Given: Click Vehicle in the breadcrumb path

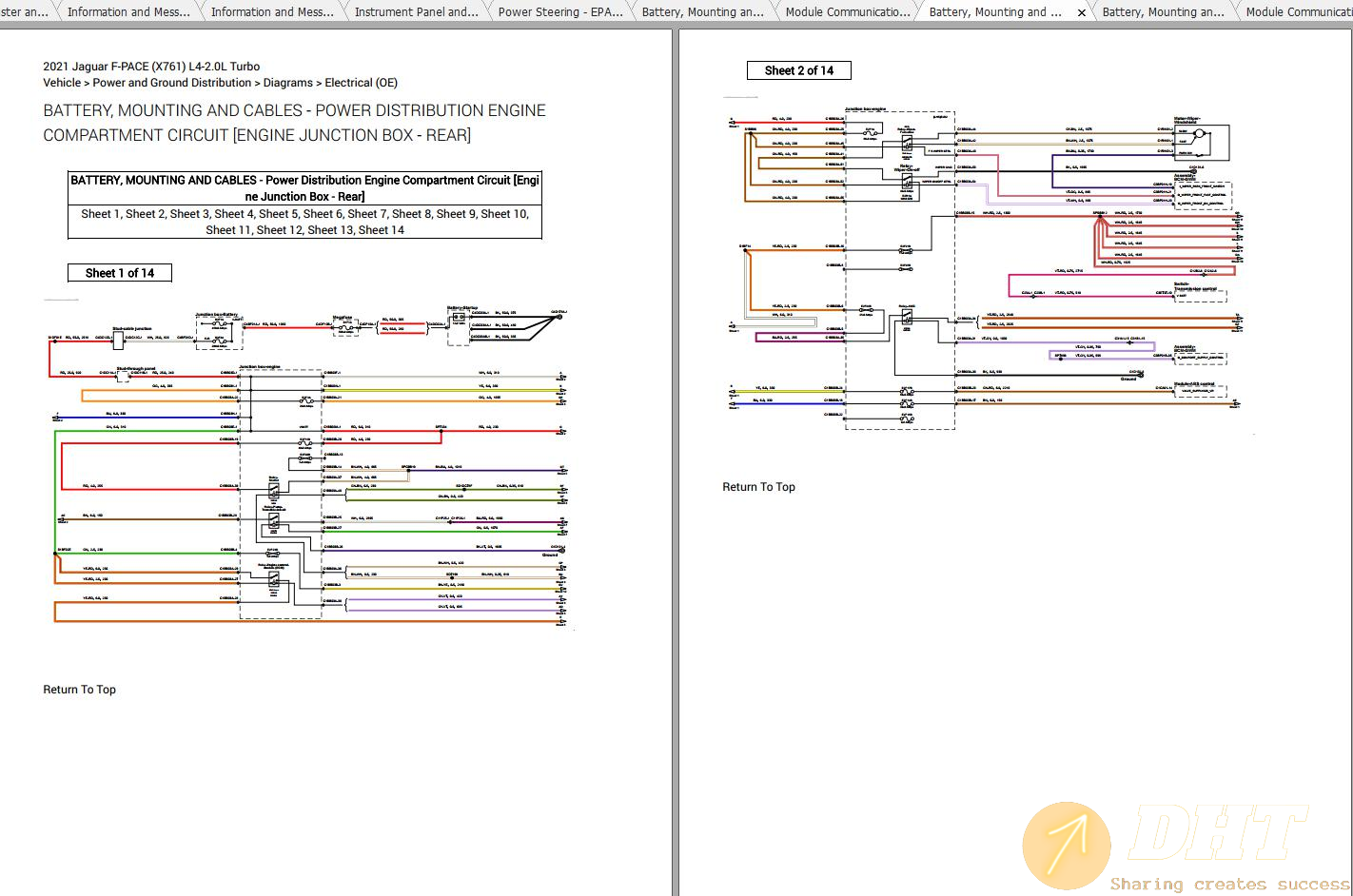Looking at the screenshot, I should point(62,83).
